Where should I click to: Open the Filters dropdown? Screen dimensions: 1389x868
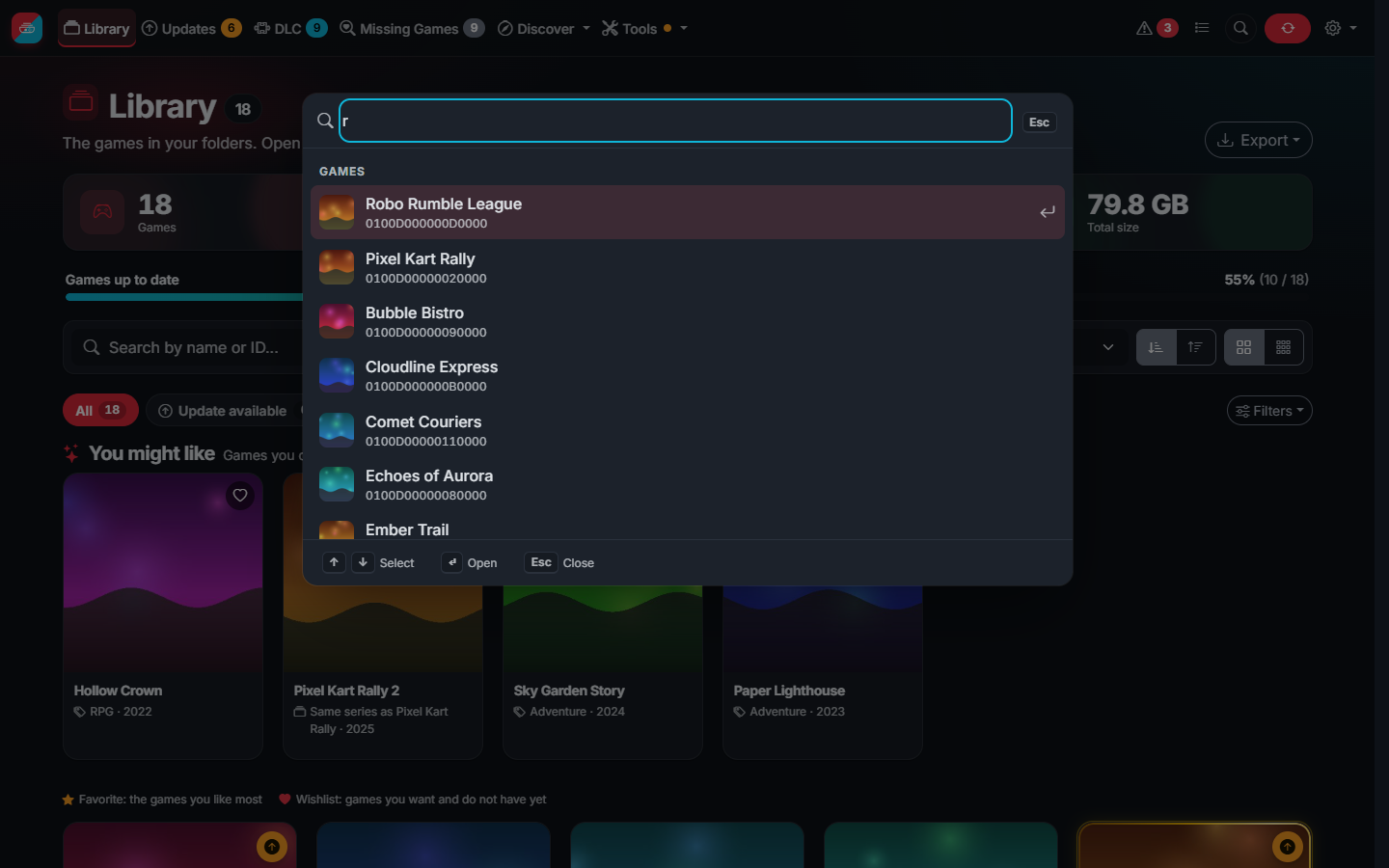(x=1269, y=411)
